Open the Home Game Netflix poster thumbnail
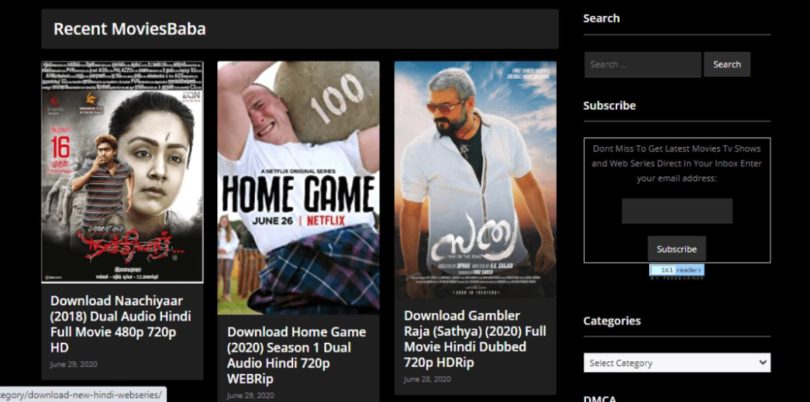 (x=299, y=188)
